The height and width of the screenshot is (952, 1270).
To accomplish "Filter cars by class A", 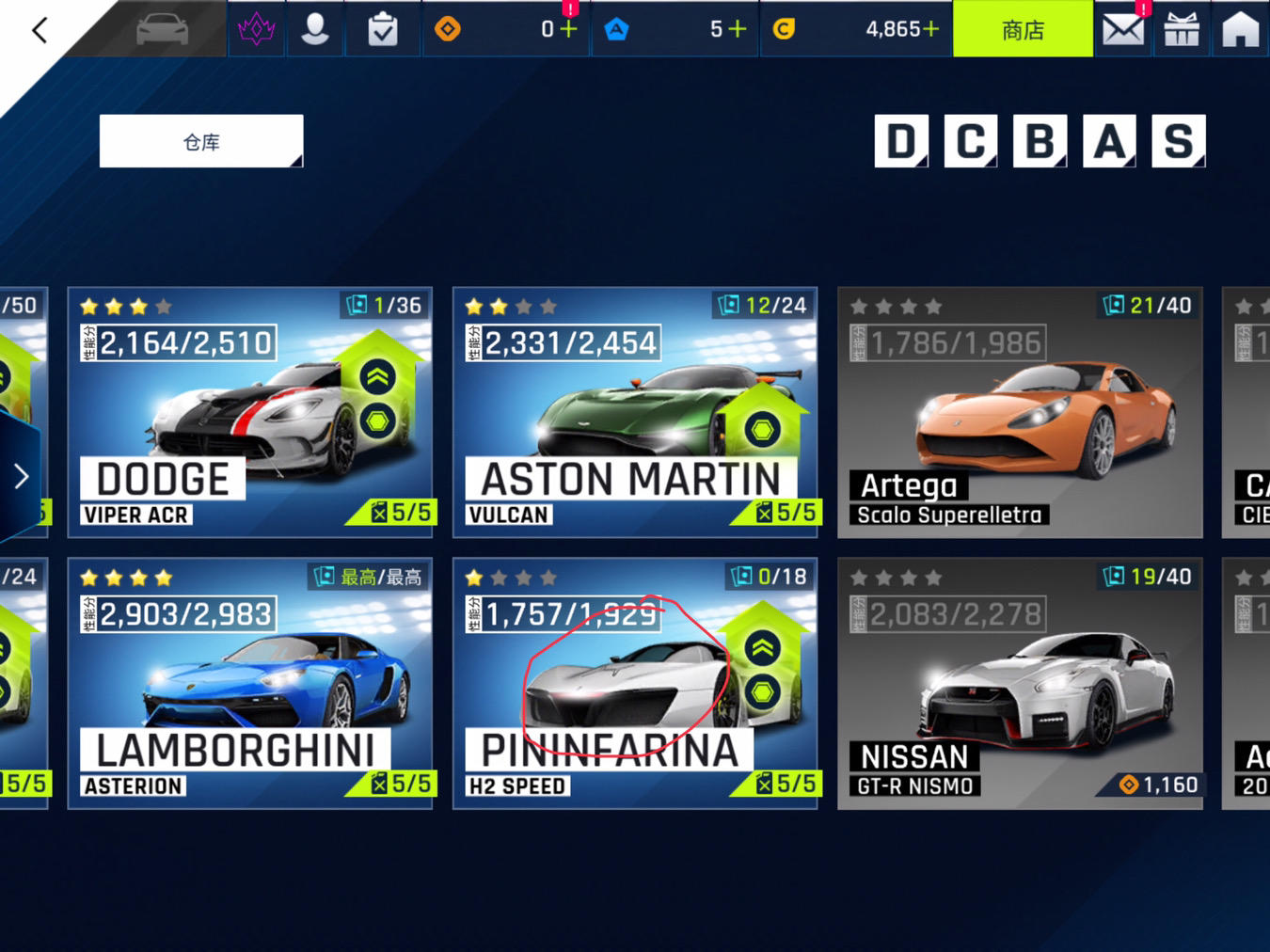I will [1109, 141].
